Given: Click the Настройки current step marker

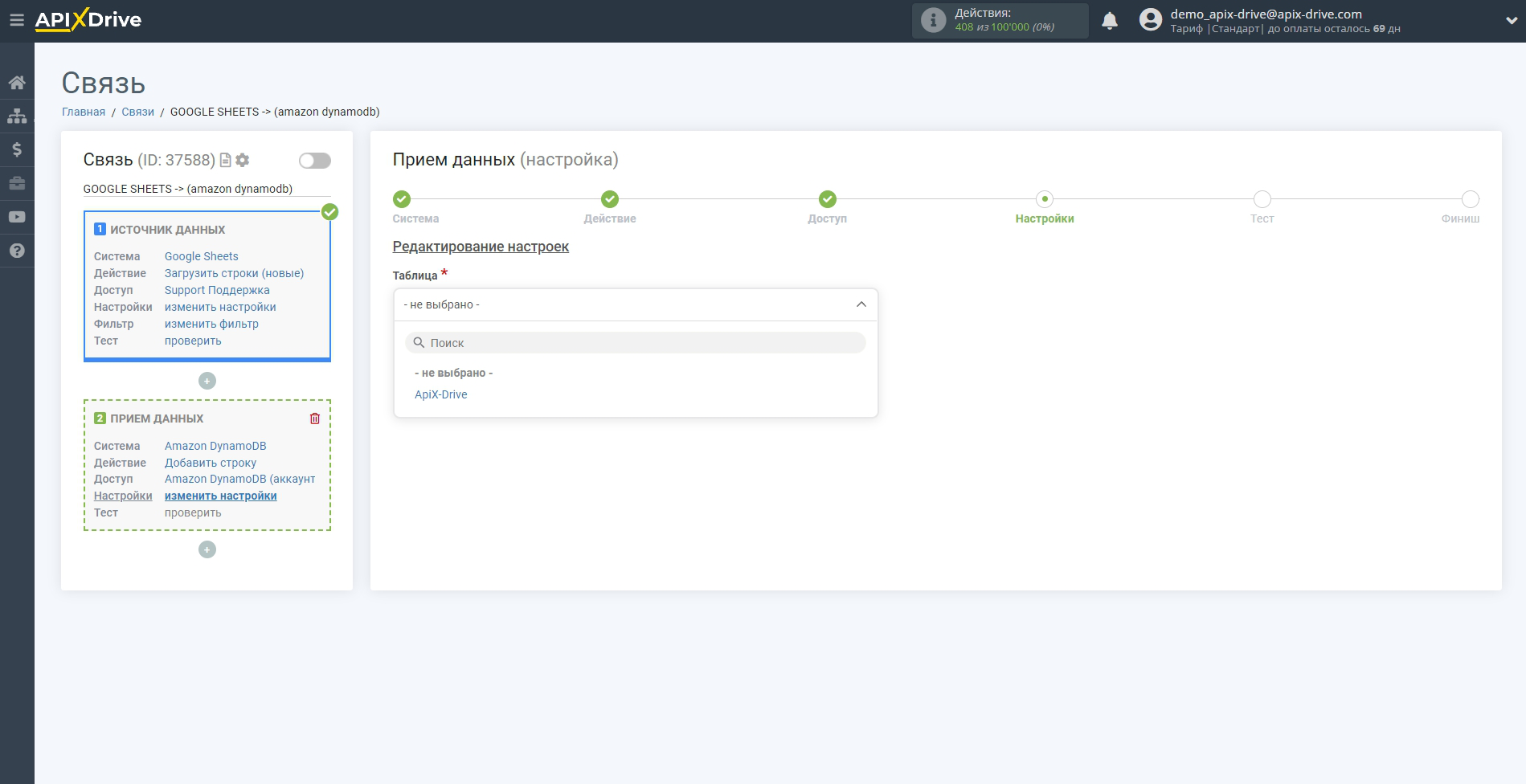Looking at the screenshot, I should click(x=1045, y=199).
